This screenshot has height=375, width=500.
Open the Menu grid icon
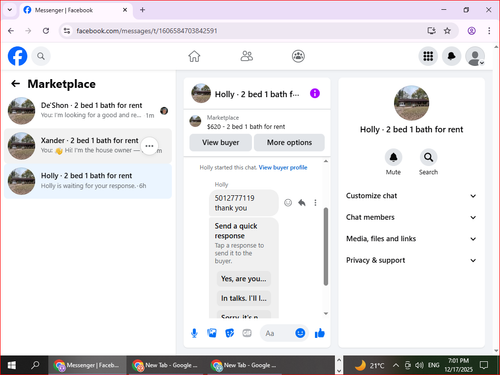(x=428, y=56)
